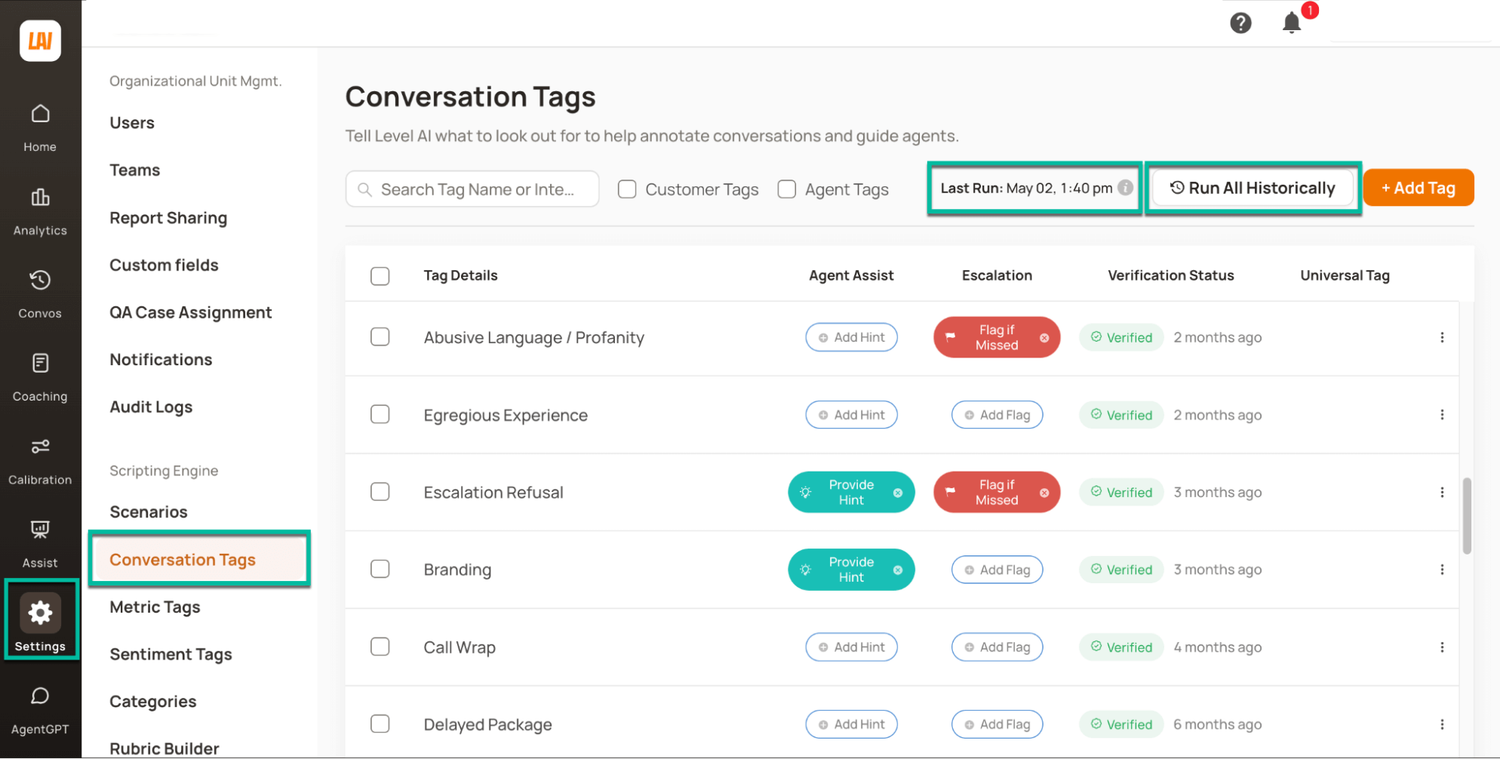1500x759 pixels.
Task: Open the Coaching clipboard icon
Action: (40, 363)
